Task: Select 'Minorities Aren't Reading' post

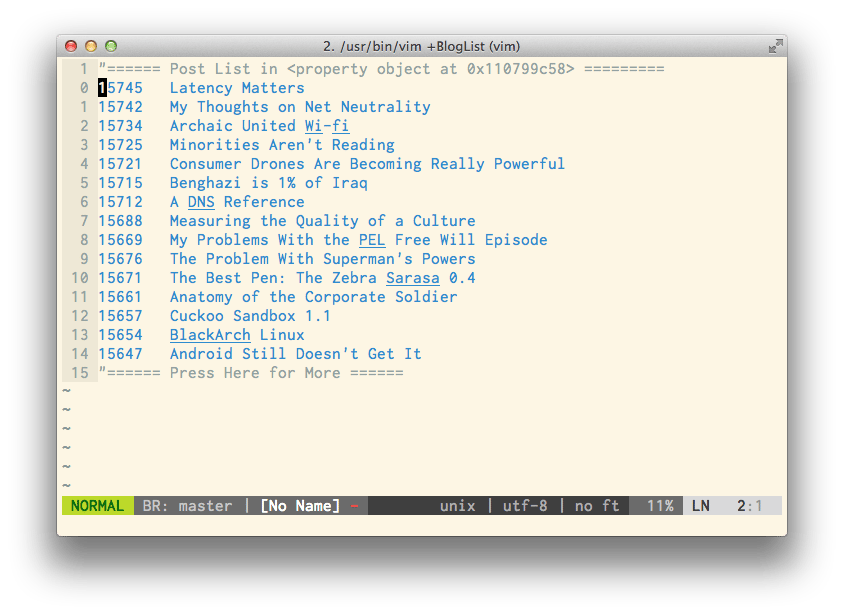Action: coord(282,145)
